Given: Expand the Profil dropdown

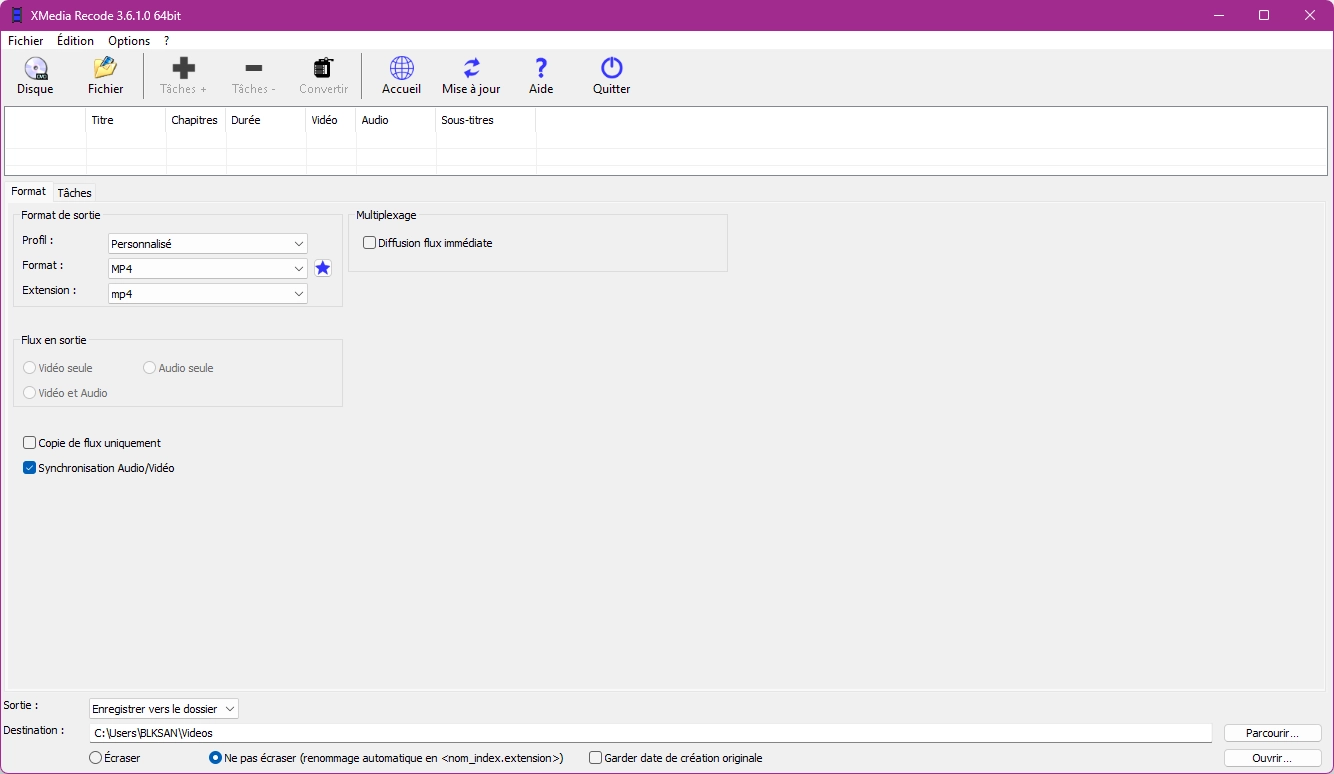Looking at the screenshot, I should pos(207,244).
